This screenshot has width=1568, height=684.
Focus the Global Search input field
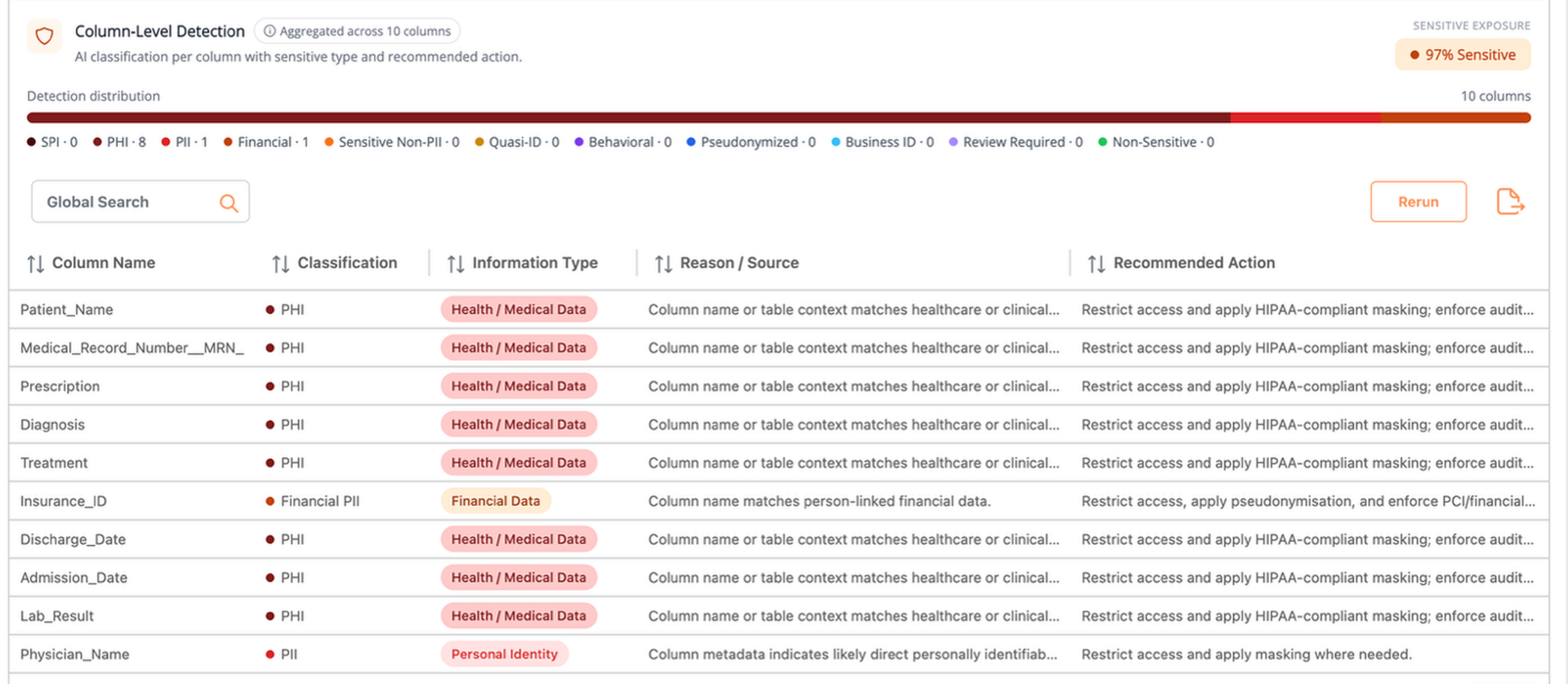click(x=140, y=202)
